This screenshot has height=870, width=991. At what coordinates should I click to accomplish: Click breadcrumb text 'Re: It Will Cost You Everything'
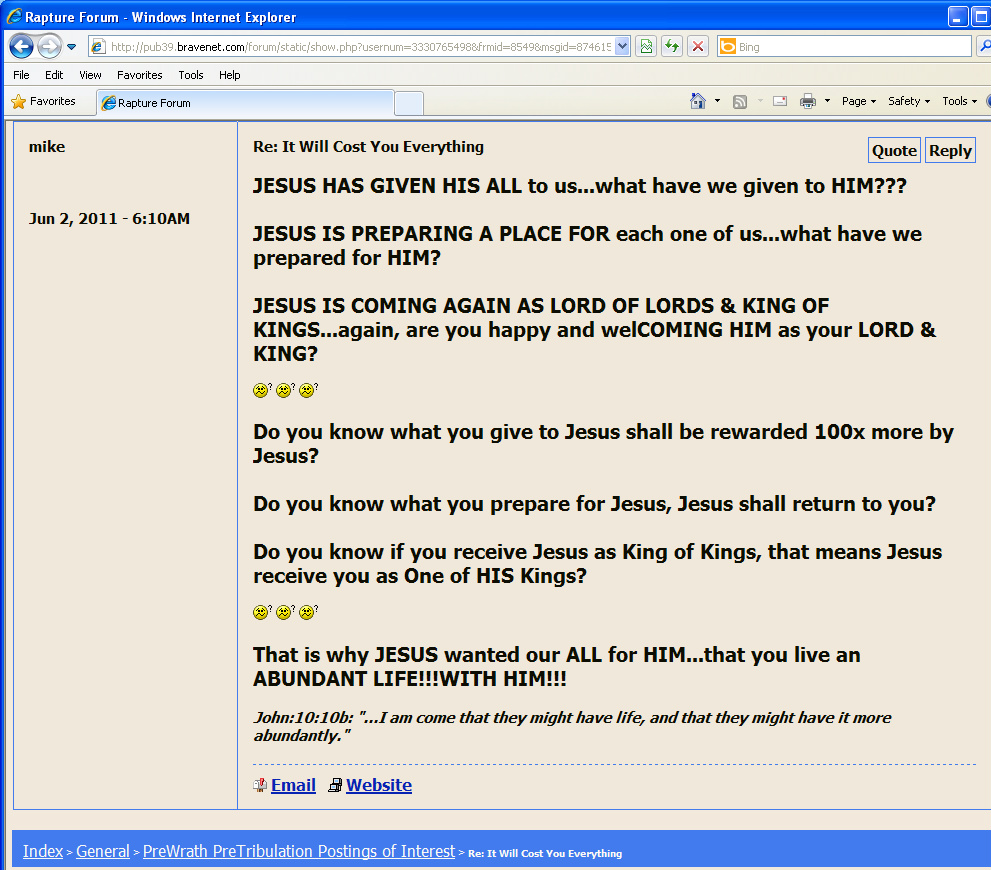point(545,853)
